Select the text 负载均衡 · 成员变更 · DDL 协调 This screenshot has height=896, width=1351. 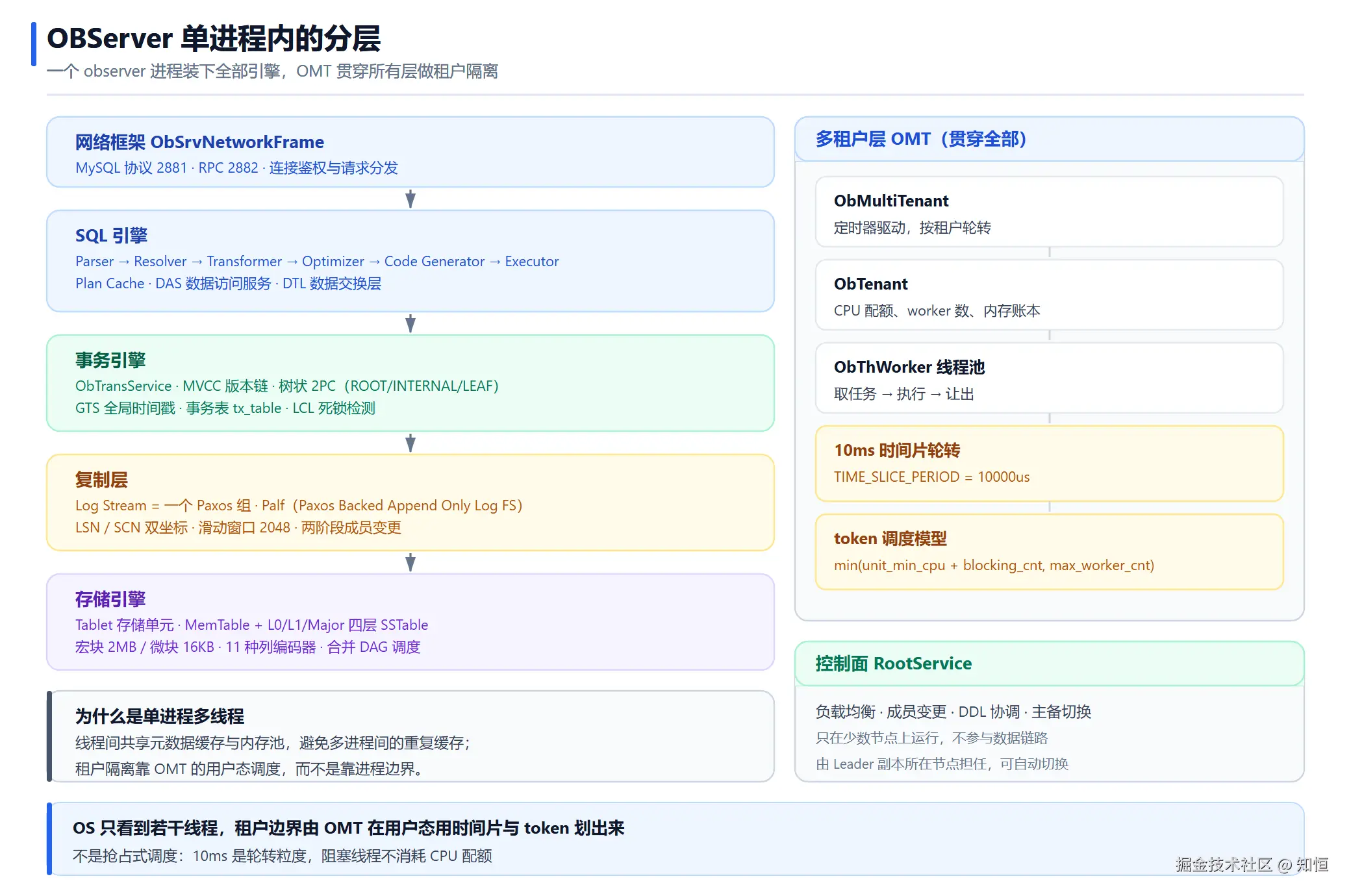[953, 712]
